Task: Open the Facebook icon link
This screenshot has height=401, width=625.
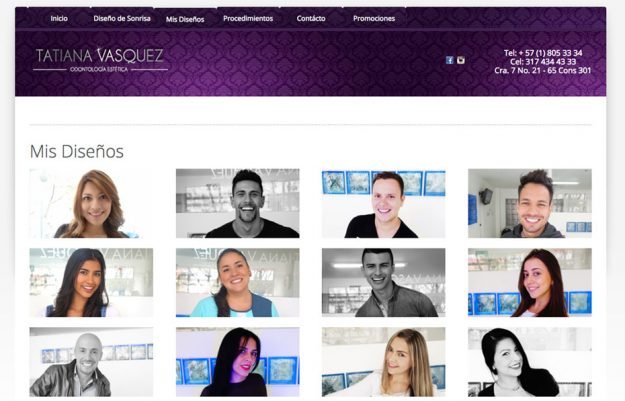Action: click(450, 60)
